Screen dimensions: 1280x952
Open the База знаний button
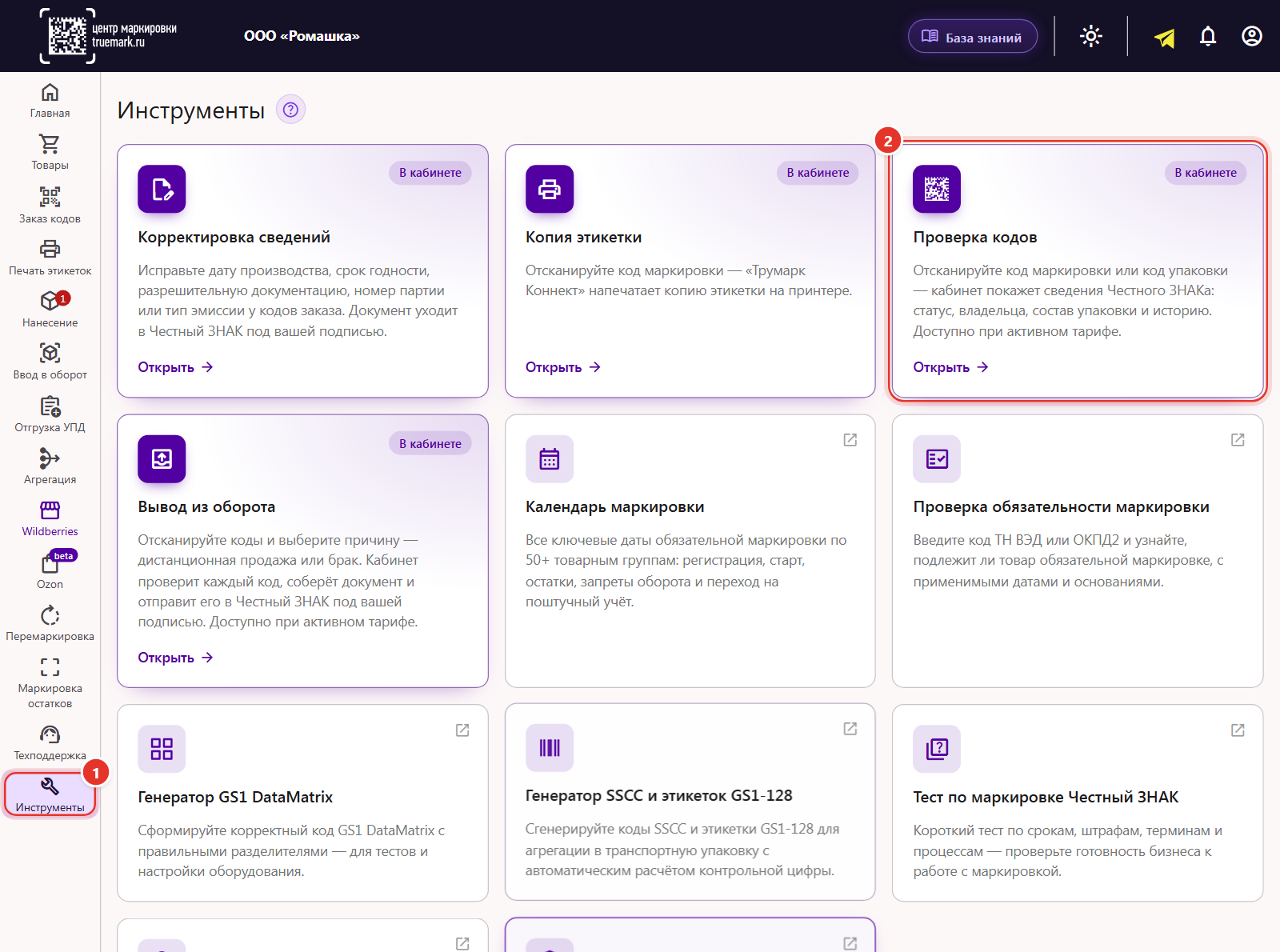[973, 37]
